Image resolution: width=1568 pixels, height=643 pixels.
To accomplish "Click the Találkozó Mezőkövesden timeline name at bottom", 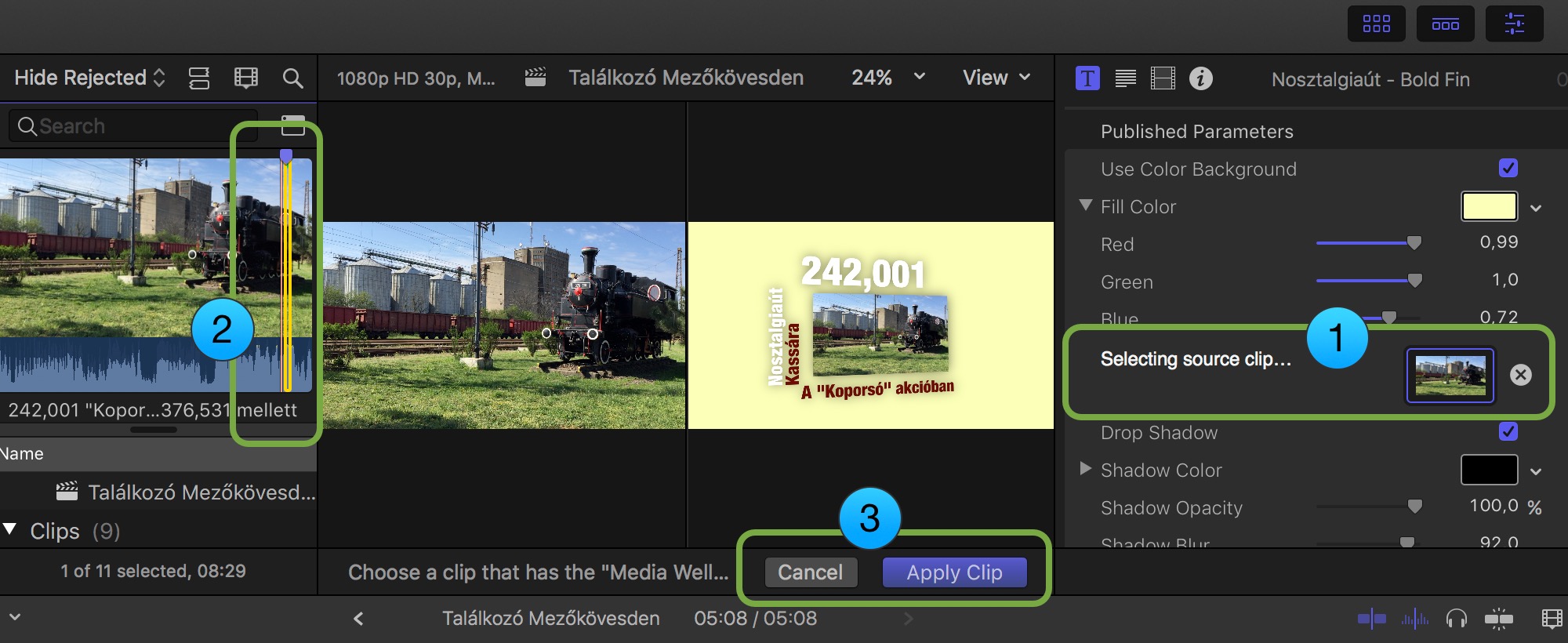I will pyautogui.click(x=550, y=619).
